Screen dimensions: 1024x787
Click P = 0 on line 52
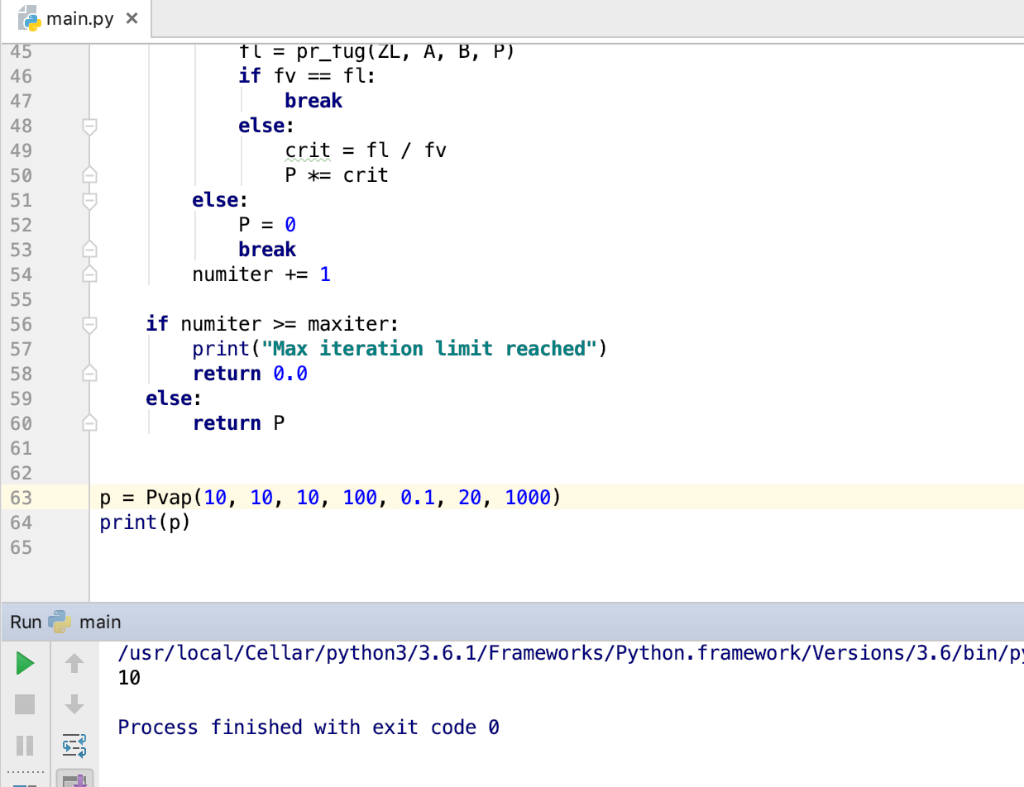coord(267,225)
